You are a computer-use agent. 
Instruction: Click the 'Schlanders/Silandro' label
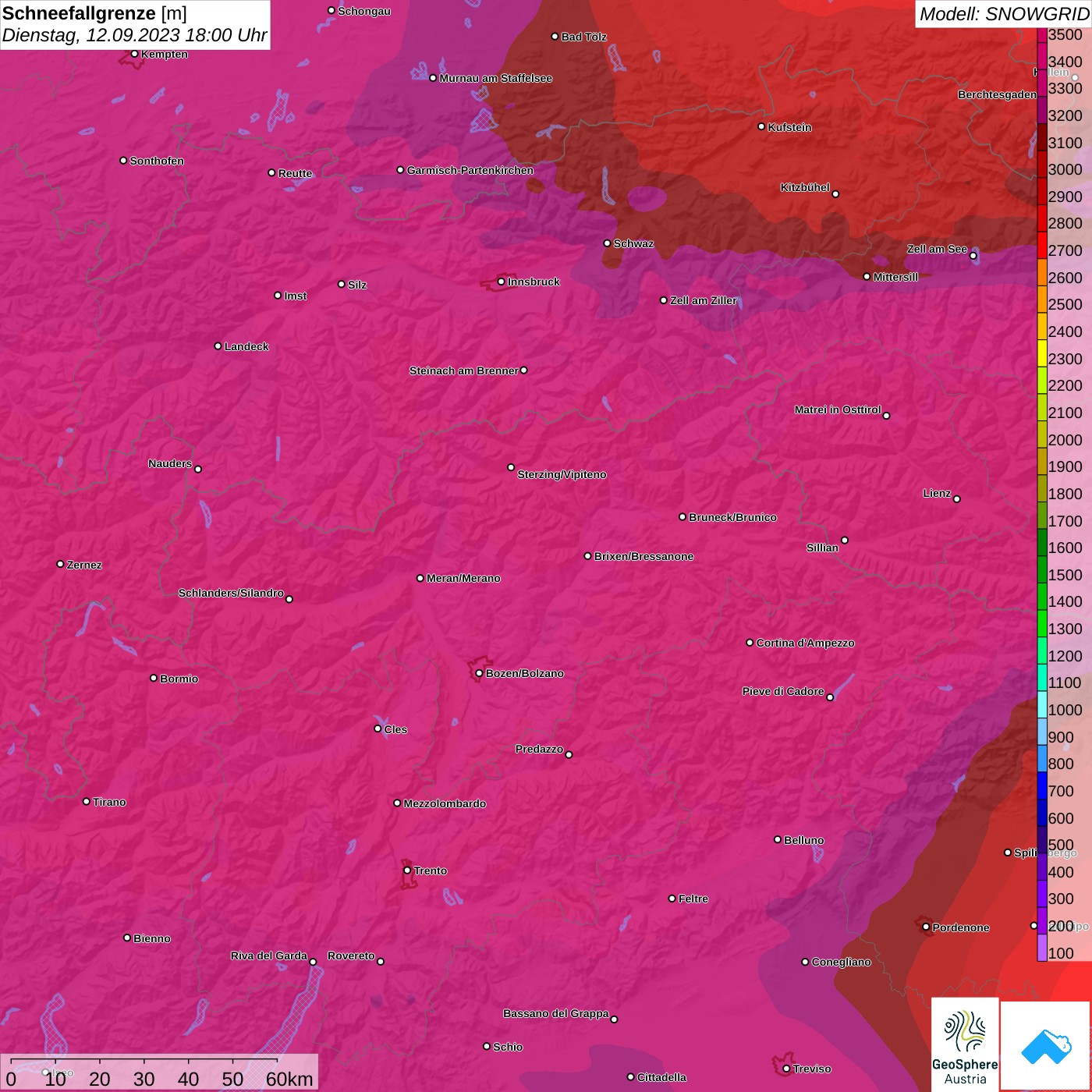(231, 593)
